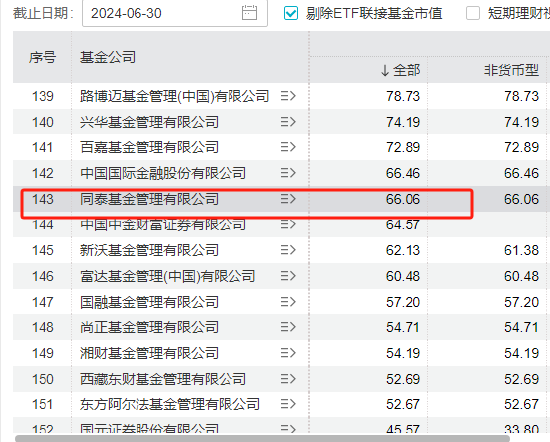Click the details icon for 同泰基金管理有限公司
The image size is (550, 442).
point(288,199)
